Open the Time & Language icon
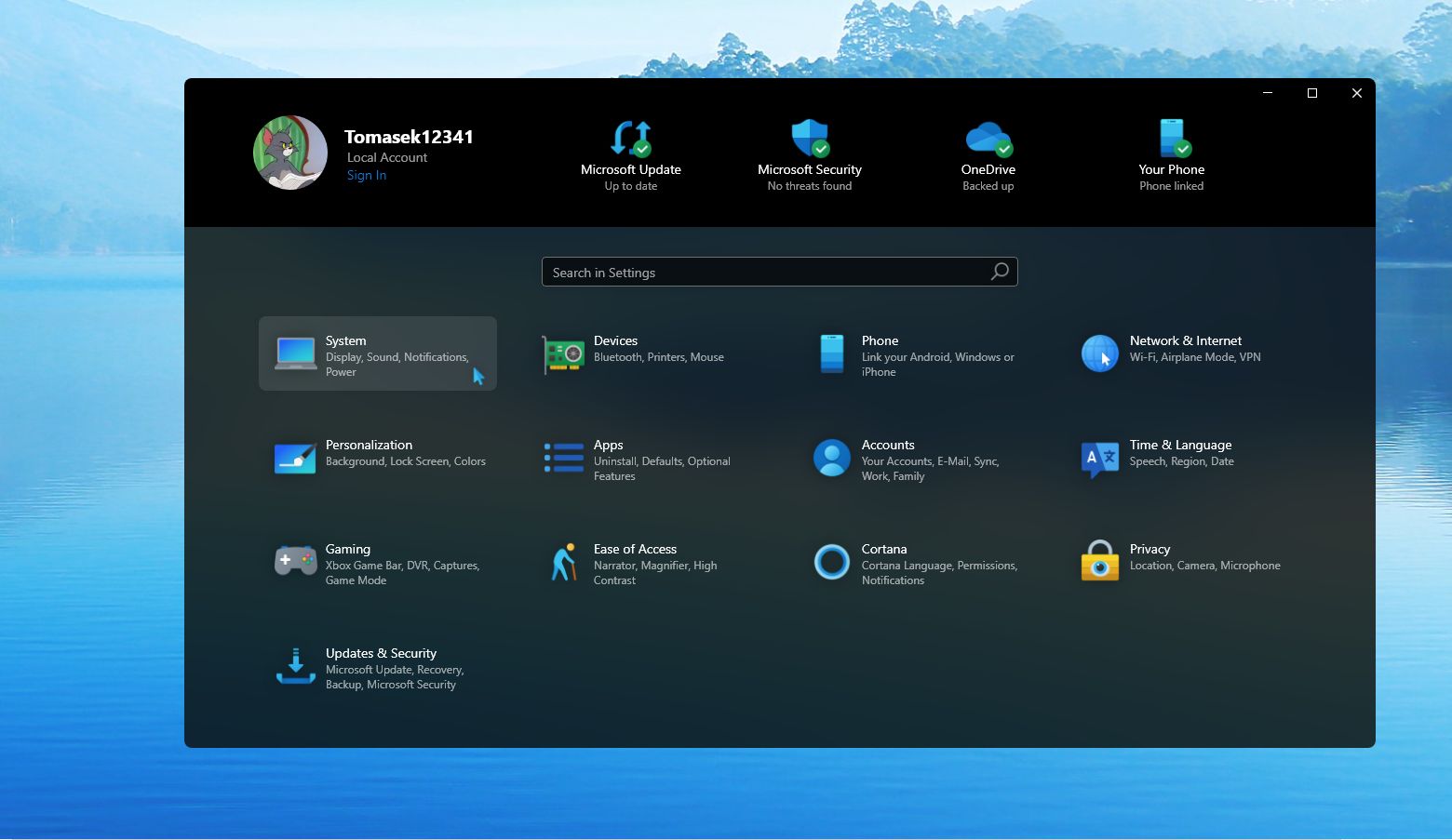1452x840 pixels. click(1099, 460)
